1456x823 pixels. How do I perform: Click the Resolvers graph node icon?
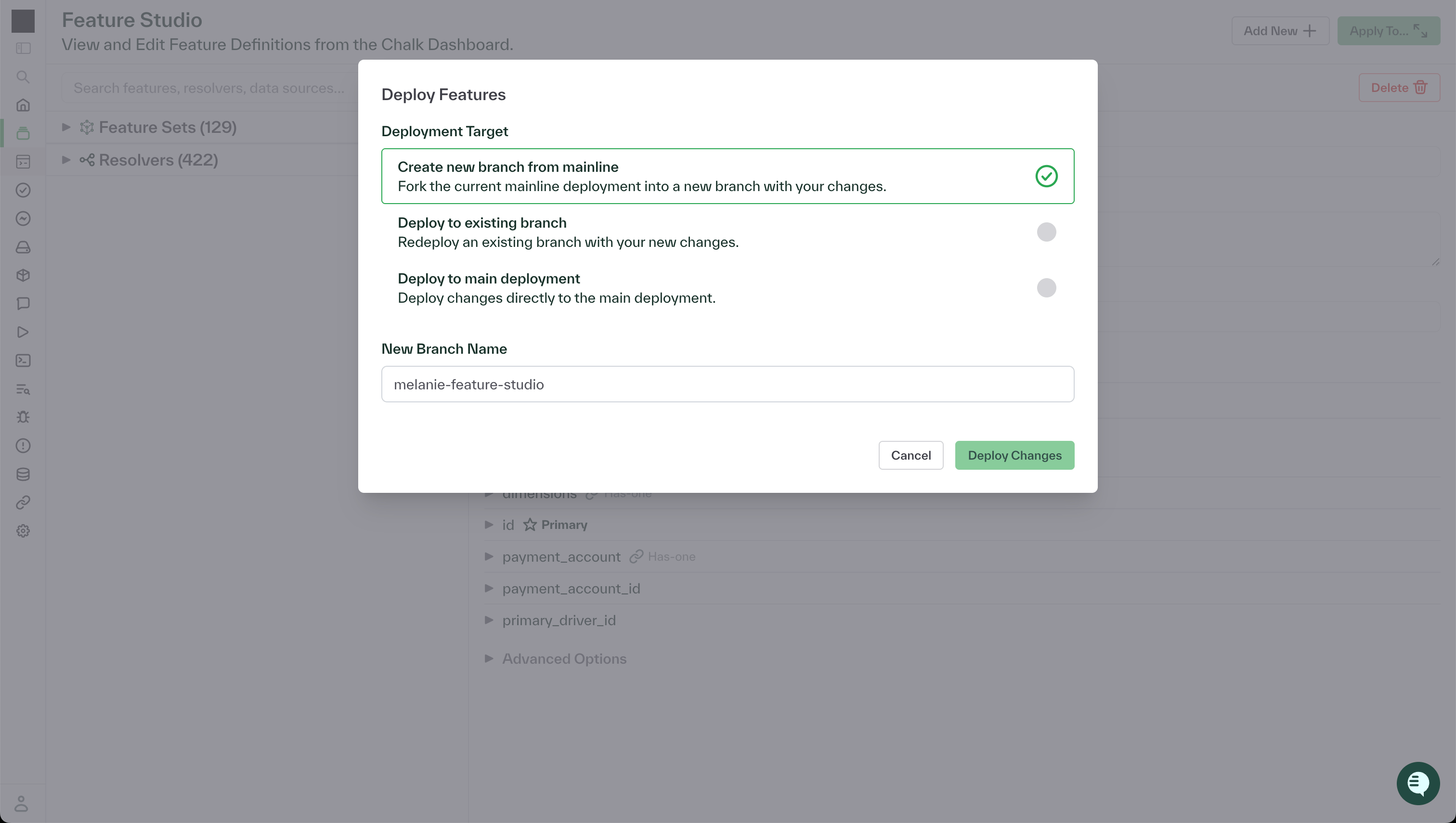tap(87, 160)
